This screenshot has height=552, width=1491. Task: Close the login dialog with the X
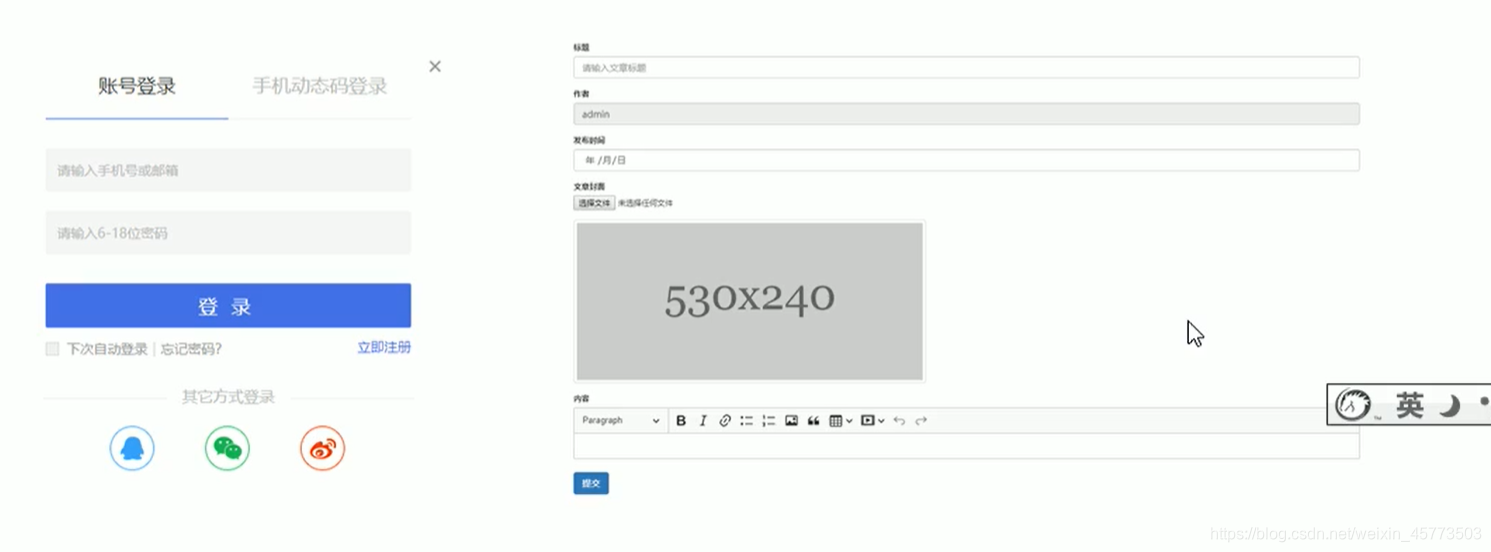(x=435, y=66)
